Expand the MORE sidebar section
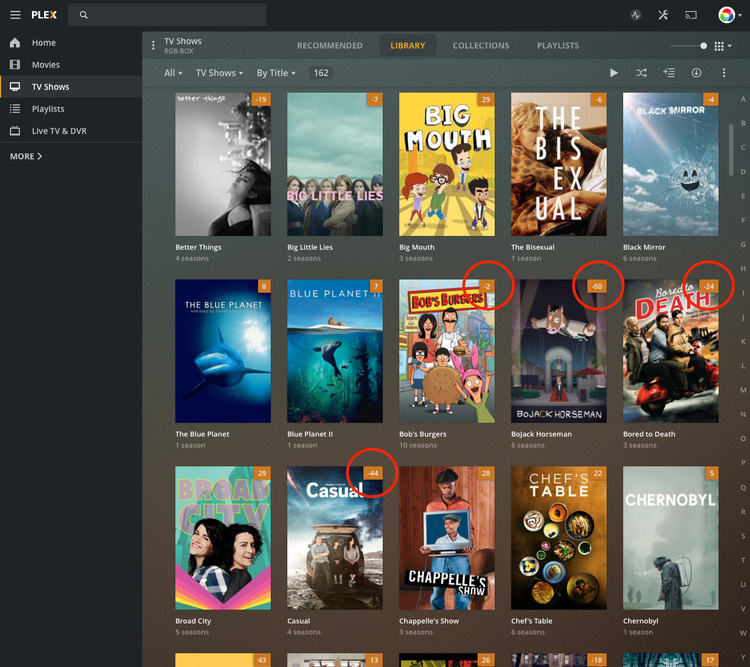Image resolution: width=750 pixels, height=667 pixels. pos(26,156)
